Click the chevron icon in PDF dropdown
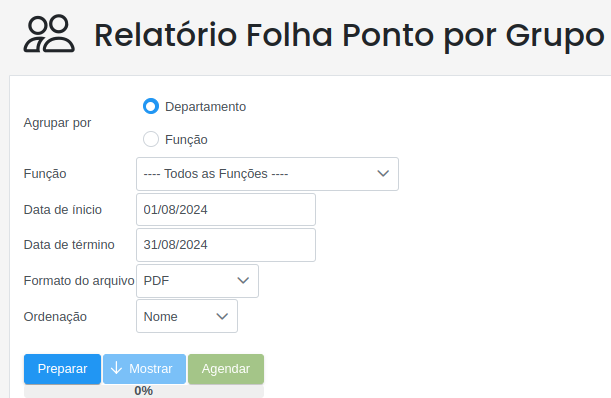The image size is (611, 398). pos(243,280)
